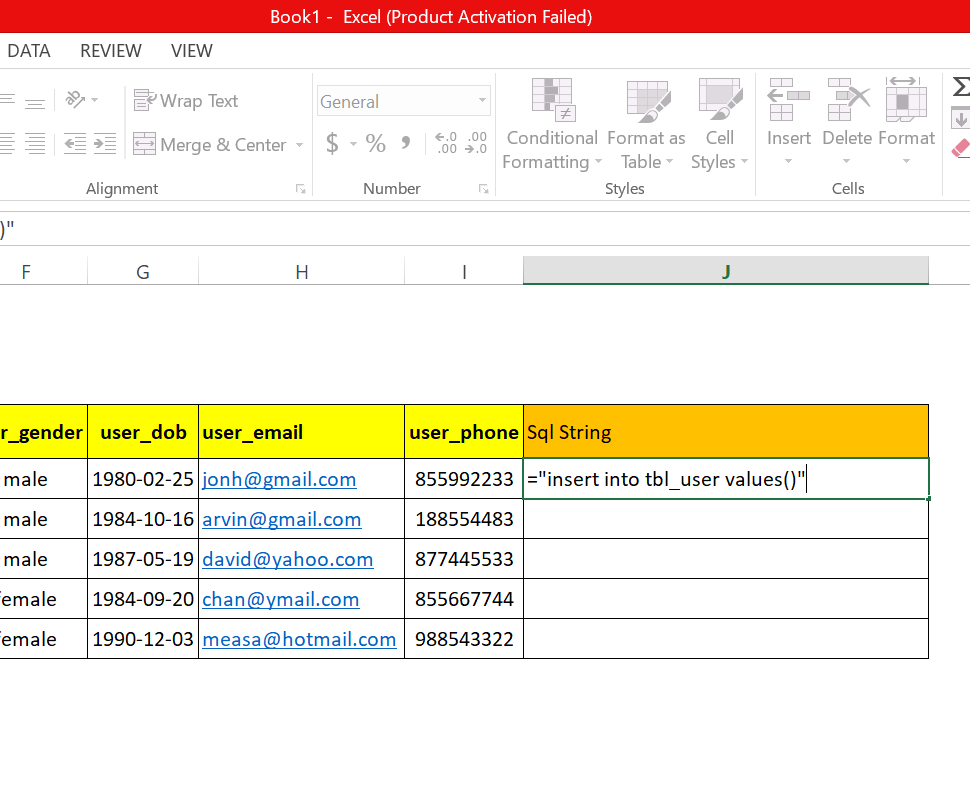
Task: Open the Merge & Center dropdown arrow
Action: click(299, 145)
